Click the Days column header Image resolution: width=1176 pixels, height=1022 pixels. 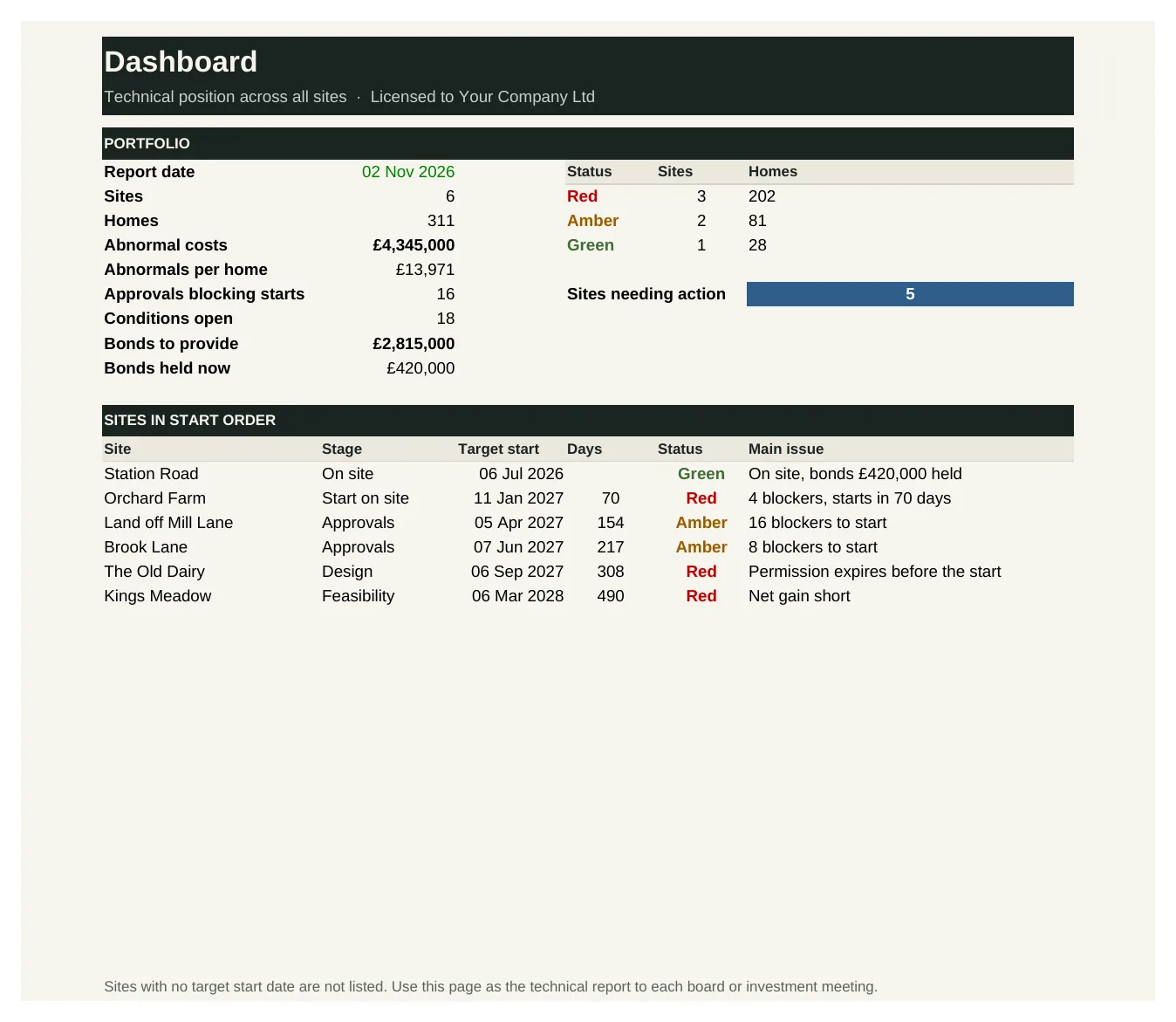tap(585, 449)
